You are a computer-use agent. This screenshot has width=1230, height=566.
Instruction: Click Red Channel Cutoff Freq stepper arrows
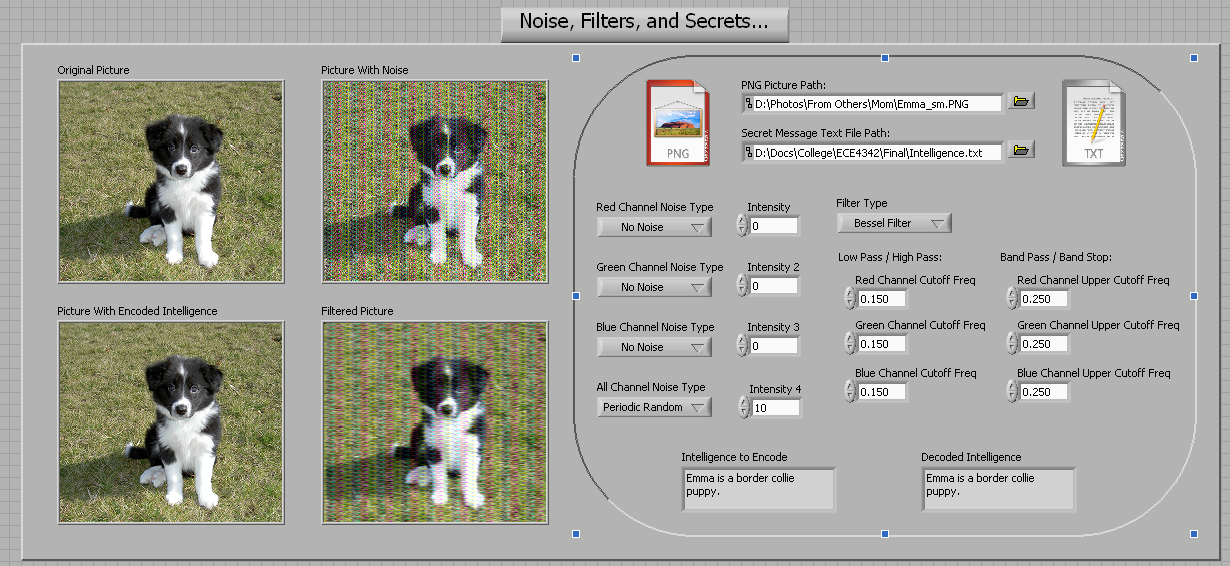pyautogui.click(x=849, y=298)
